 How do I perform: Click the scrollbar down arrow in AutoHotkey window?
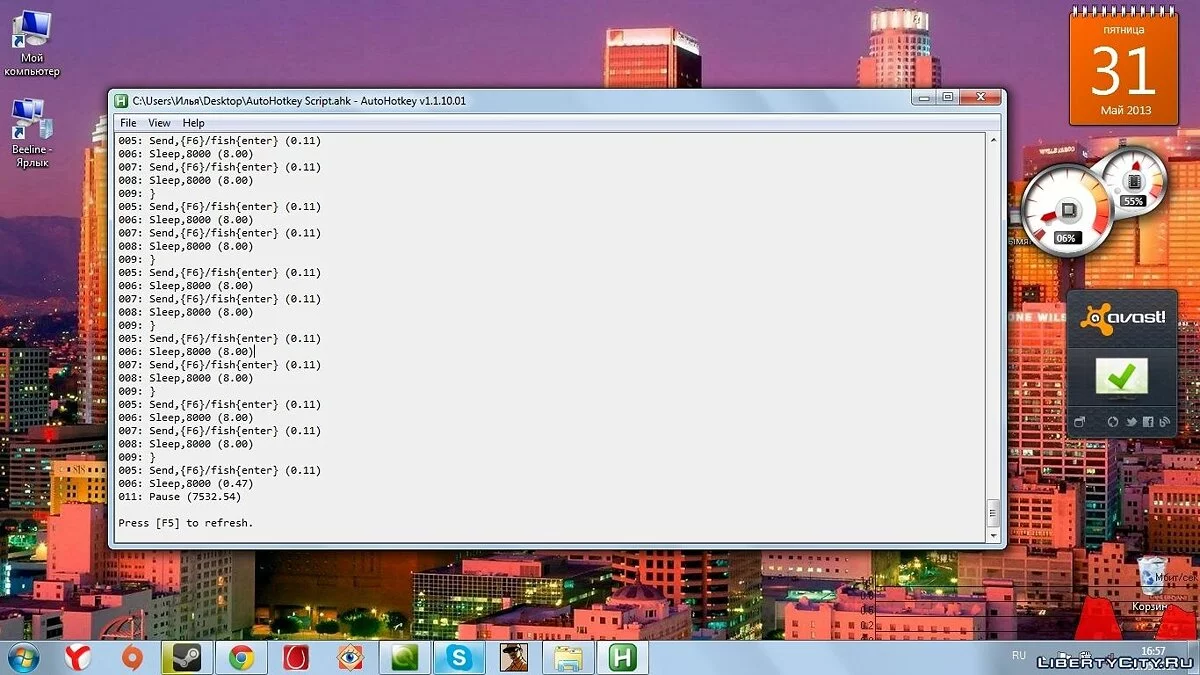click(x=992, y=535)
